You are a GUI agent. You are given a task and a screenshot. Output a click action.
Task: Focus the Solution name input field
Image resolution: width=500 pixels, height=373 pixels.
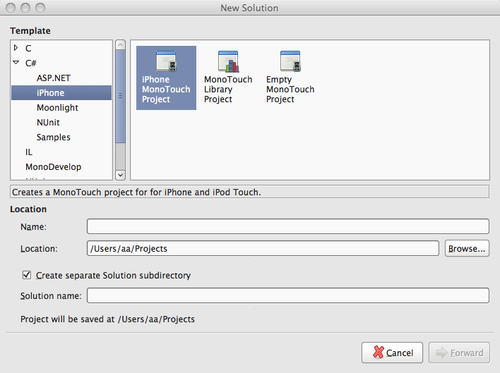tap(288, 295)
